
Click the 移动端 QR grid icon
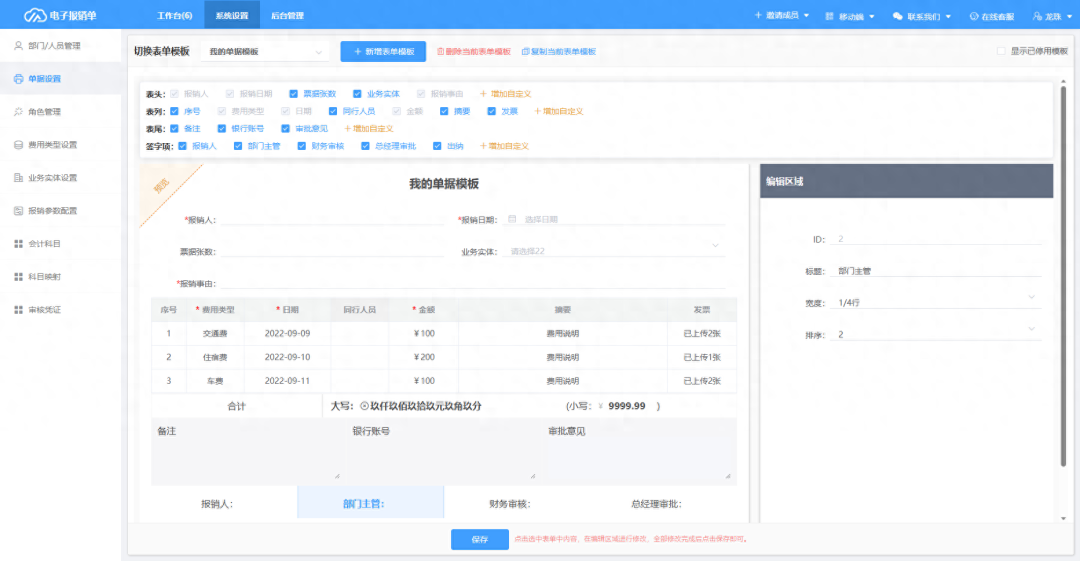(x=829, y=16)
